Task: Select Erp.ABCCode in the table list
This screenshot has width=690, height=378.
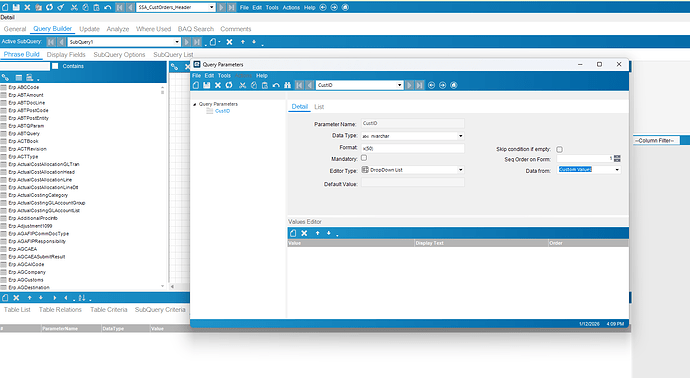Action: point(24,88)
